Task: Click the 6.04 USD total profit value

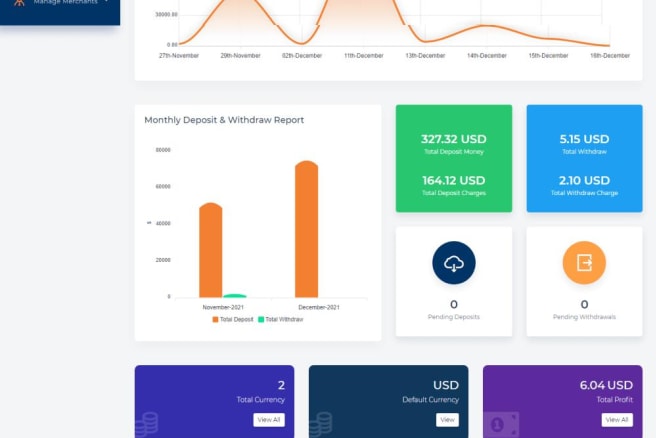Action: 606,385
